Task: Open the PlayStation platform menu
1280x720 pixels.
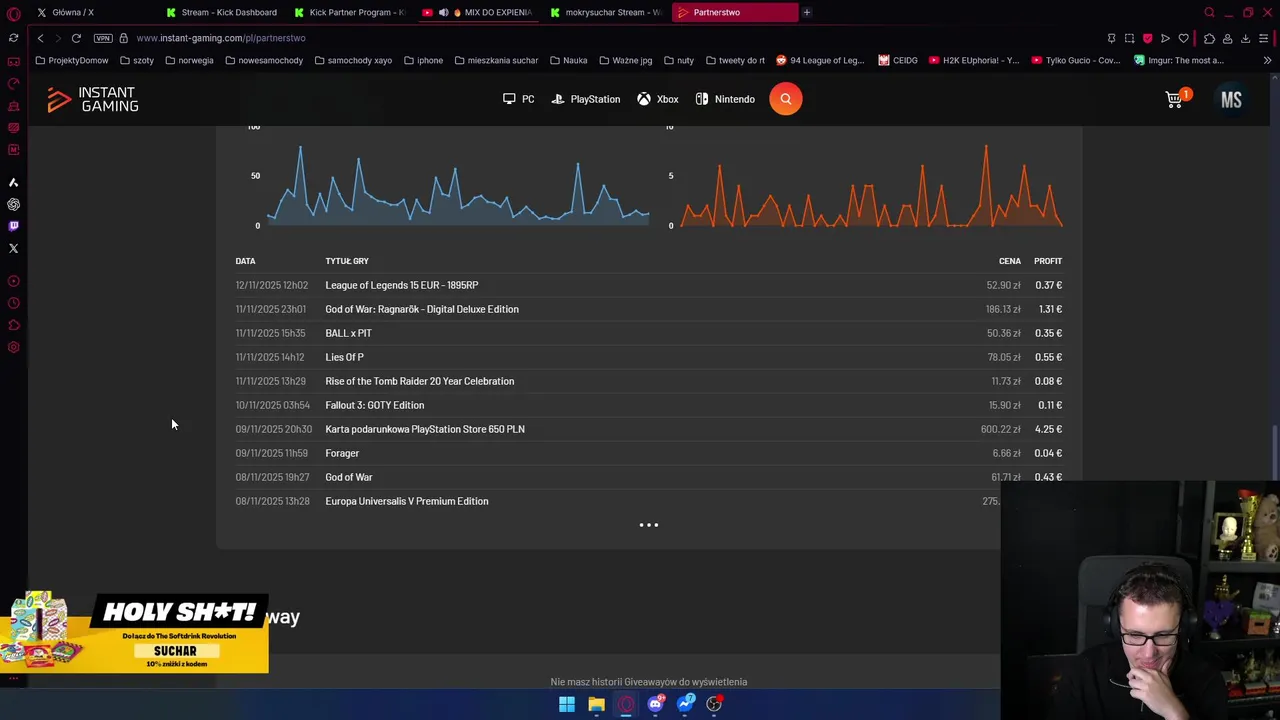Action: [x=586, y=99]
